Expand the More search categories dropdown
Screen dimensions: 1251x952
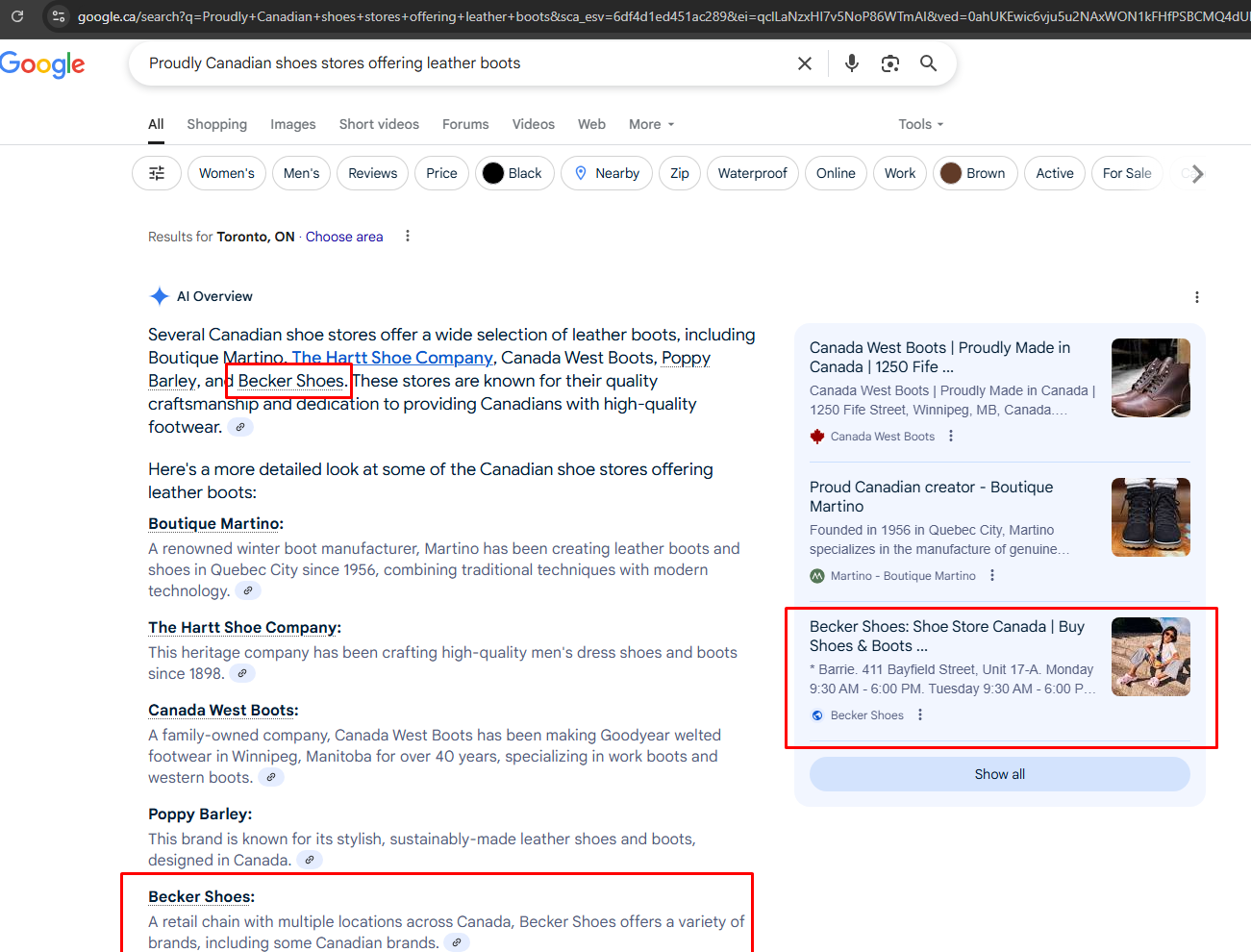coord(651,124)
